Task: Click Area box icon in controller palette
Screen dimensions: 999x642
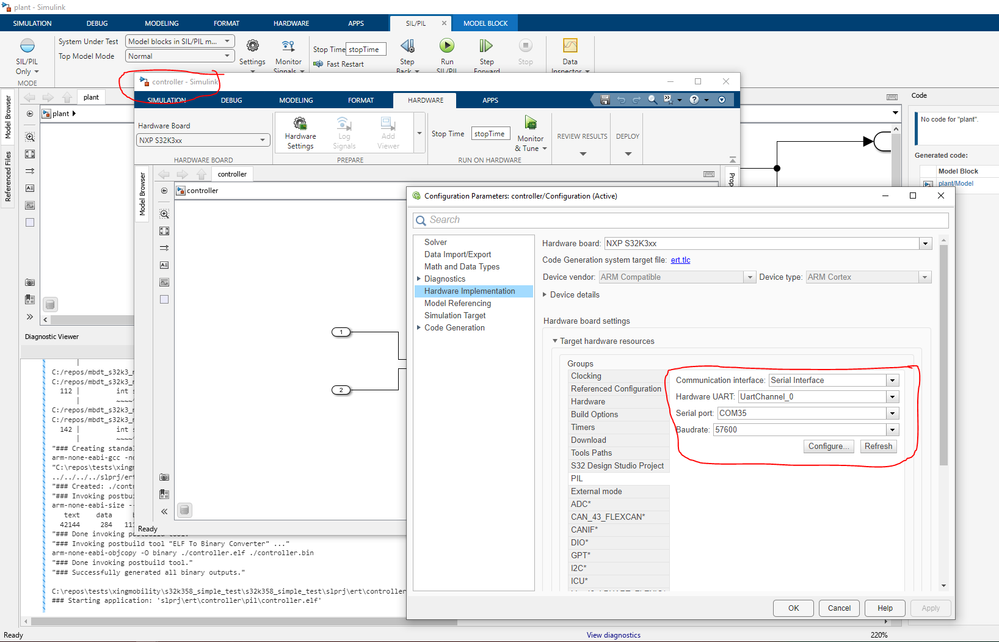Action: [x=164, y=299]
